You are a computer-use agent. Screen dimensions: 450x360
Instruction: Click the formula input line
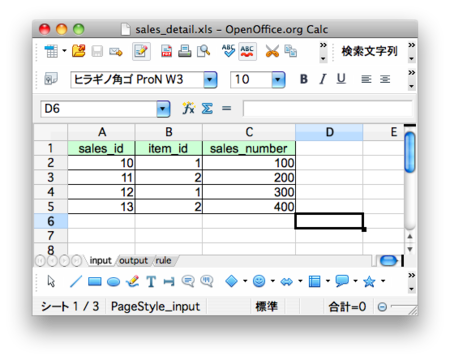[x=328, y=109]
